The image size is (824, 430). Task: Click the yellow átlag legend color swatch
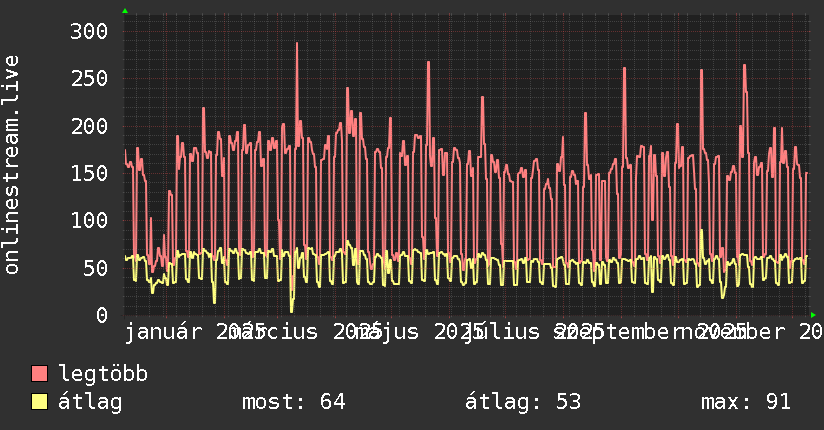(39, 402)
